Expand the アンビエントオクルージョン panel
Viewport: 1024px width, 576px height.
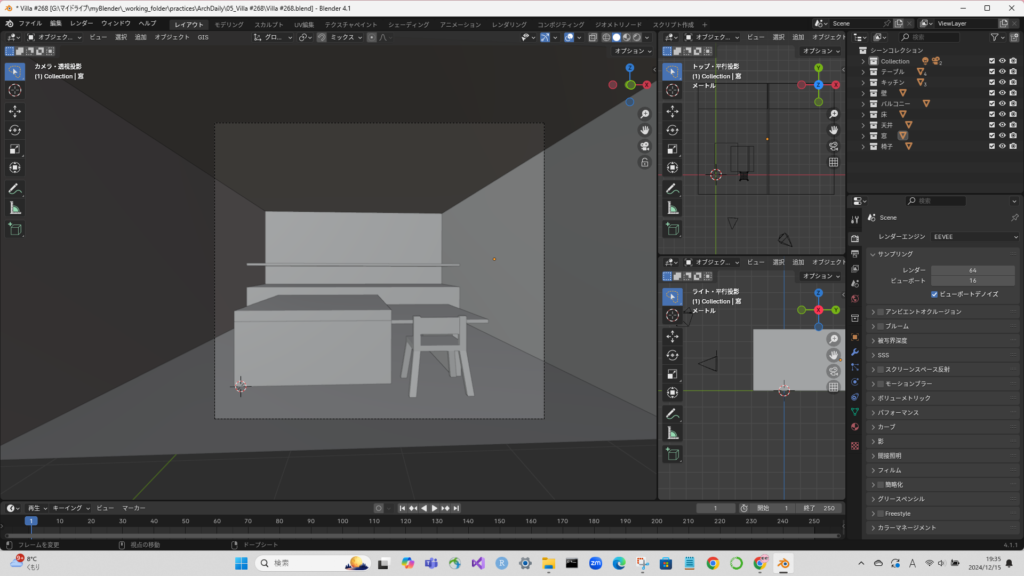coord(920,312)
